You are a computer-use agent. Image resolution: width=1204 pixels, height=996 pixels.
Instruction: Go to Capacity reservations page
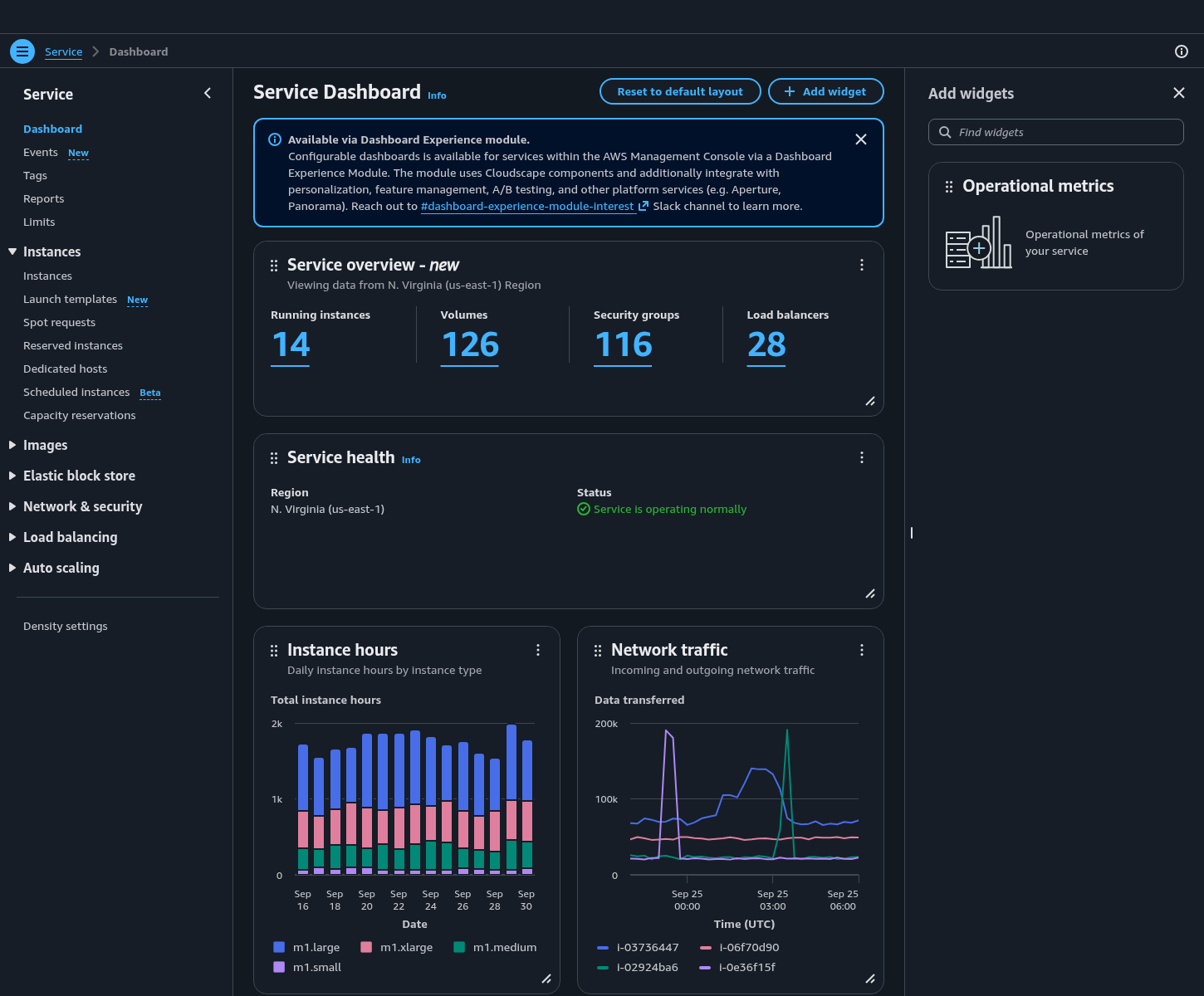click(x=79, y=415)
